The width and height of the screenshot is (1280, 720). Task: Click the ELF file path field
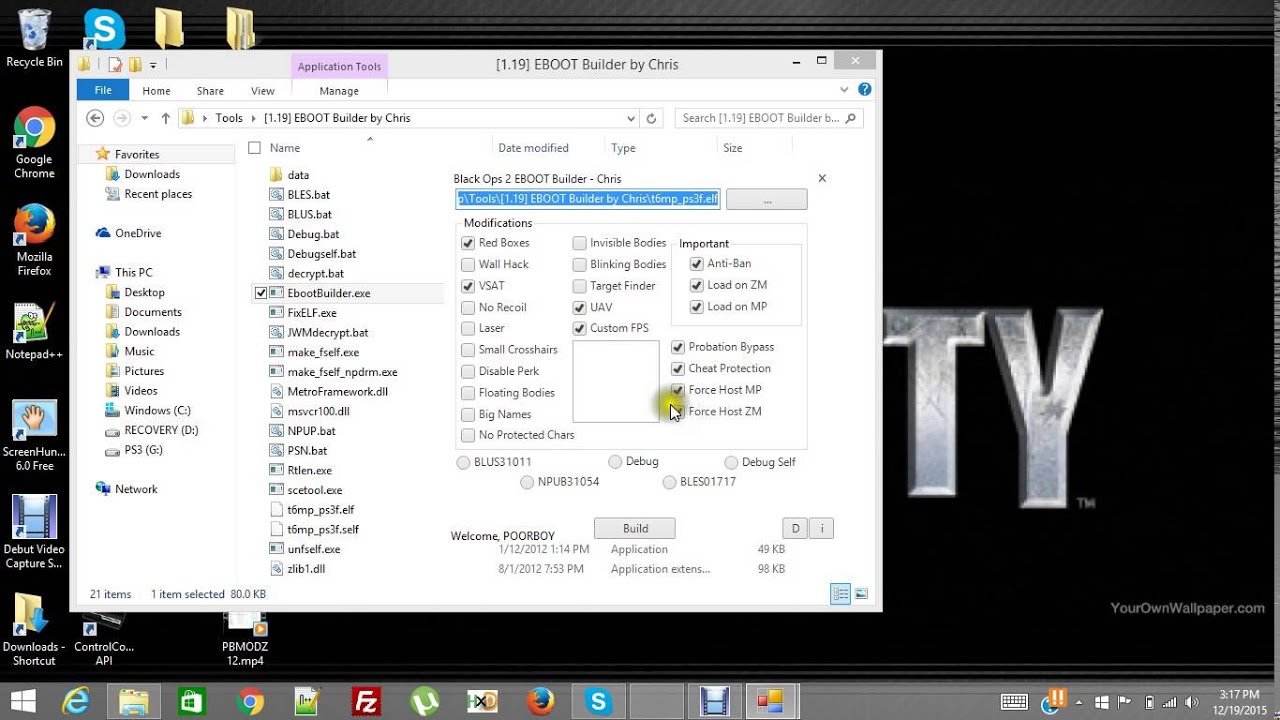pyautogui.click(x=588, y=198)
